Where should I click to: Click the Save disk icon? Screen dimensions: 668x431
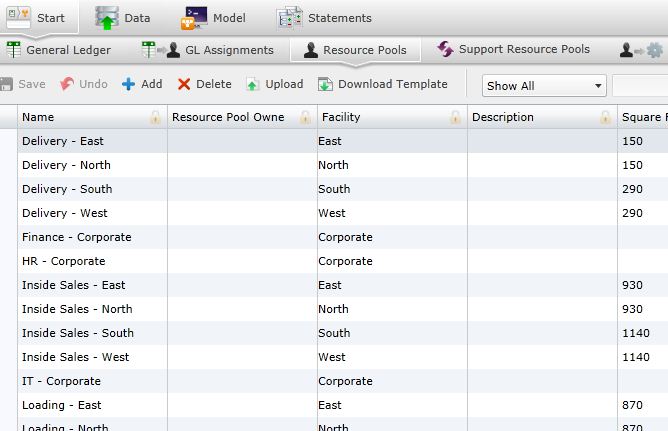click(x=7, y=85)
